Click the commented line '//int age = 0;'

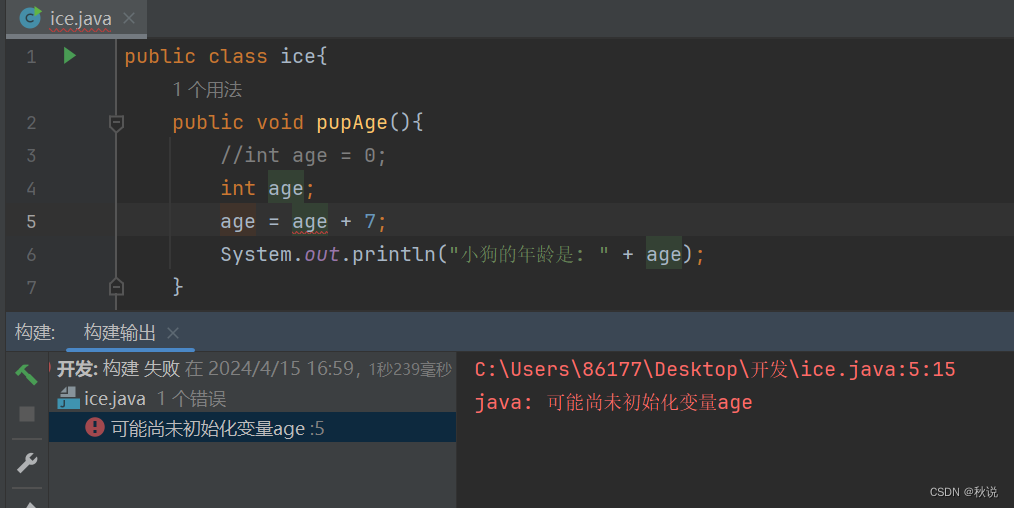click(x=303, y=156)
